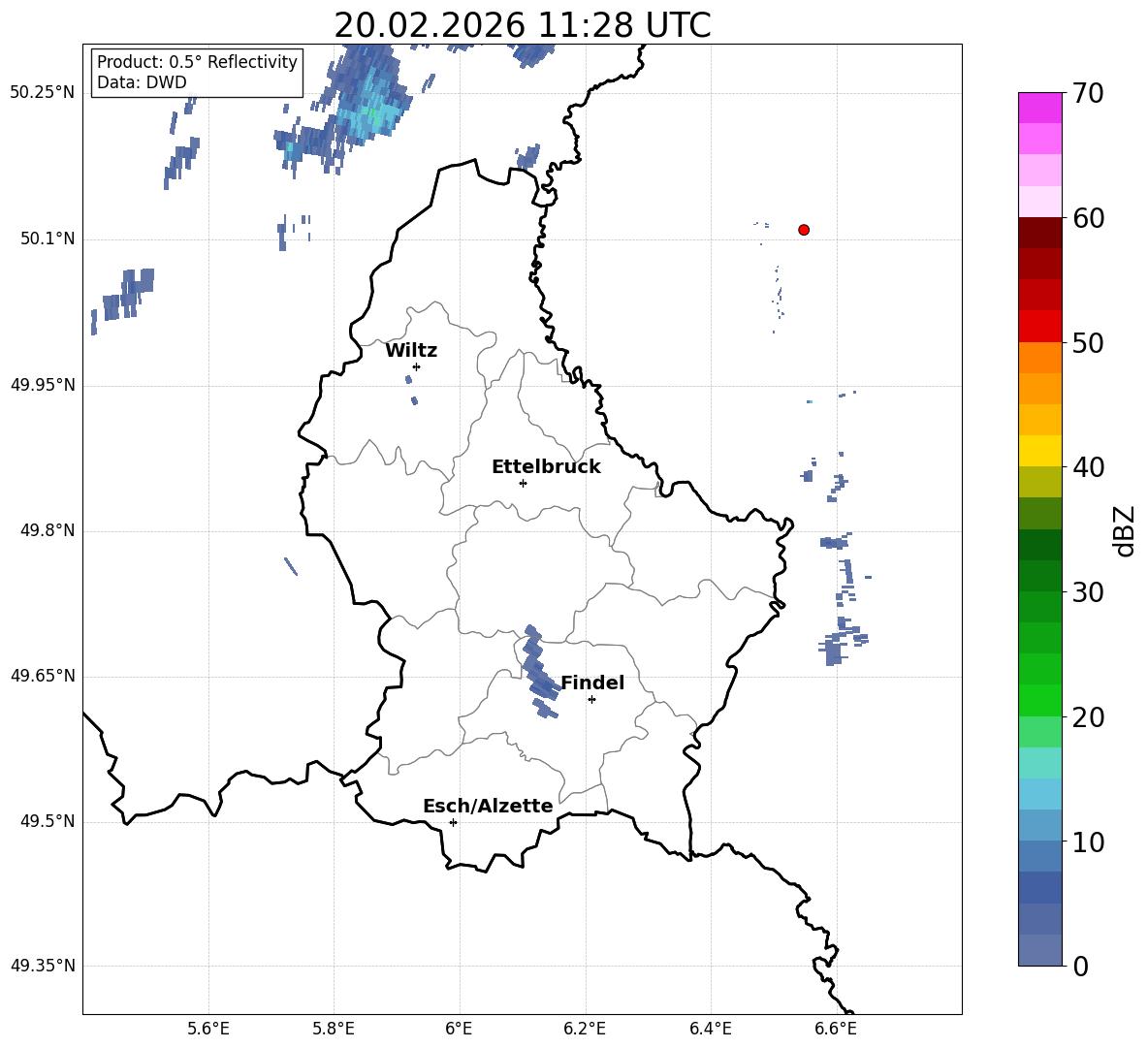The image size is (1148, 1048).
Task: Click the Wiltz station cross marker
Action: 417,366
